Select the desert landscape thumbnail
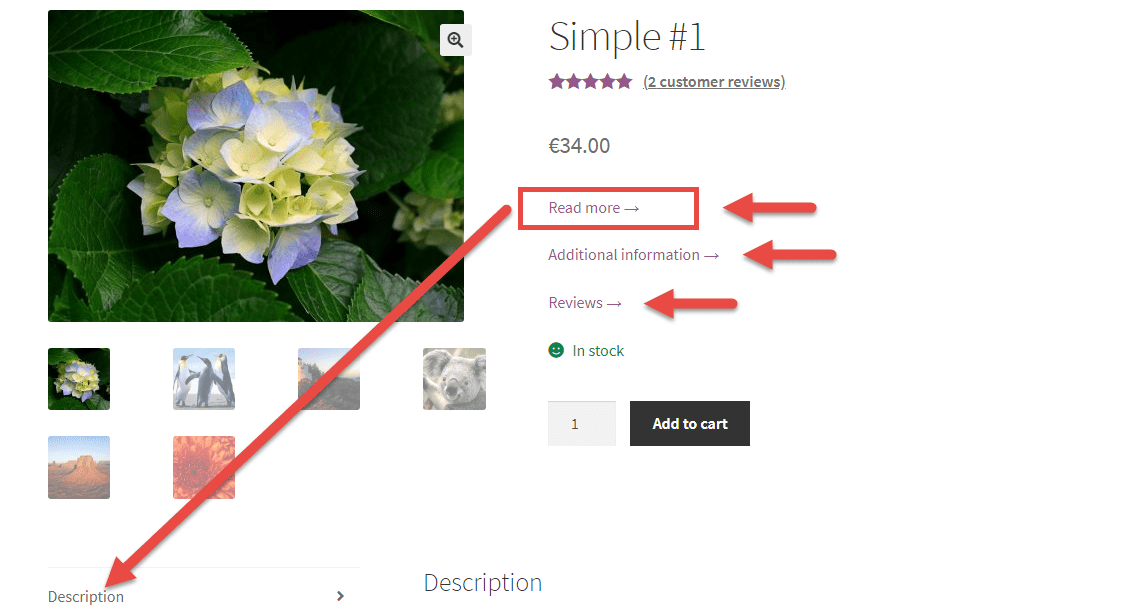Image resolution: width=1122 pixels, height=616 pixels. pyautogui.click(x=79, y=467)
